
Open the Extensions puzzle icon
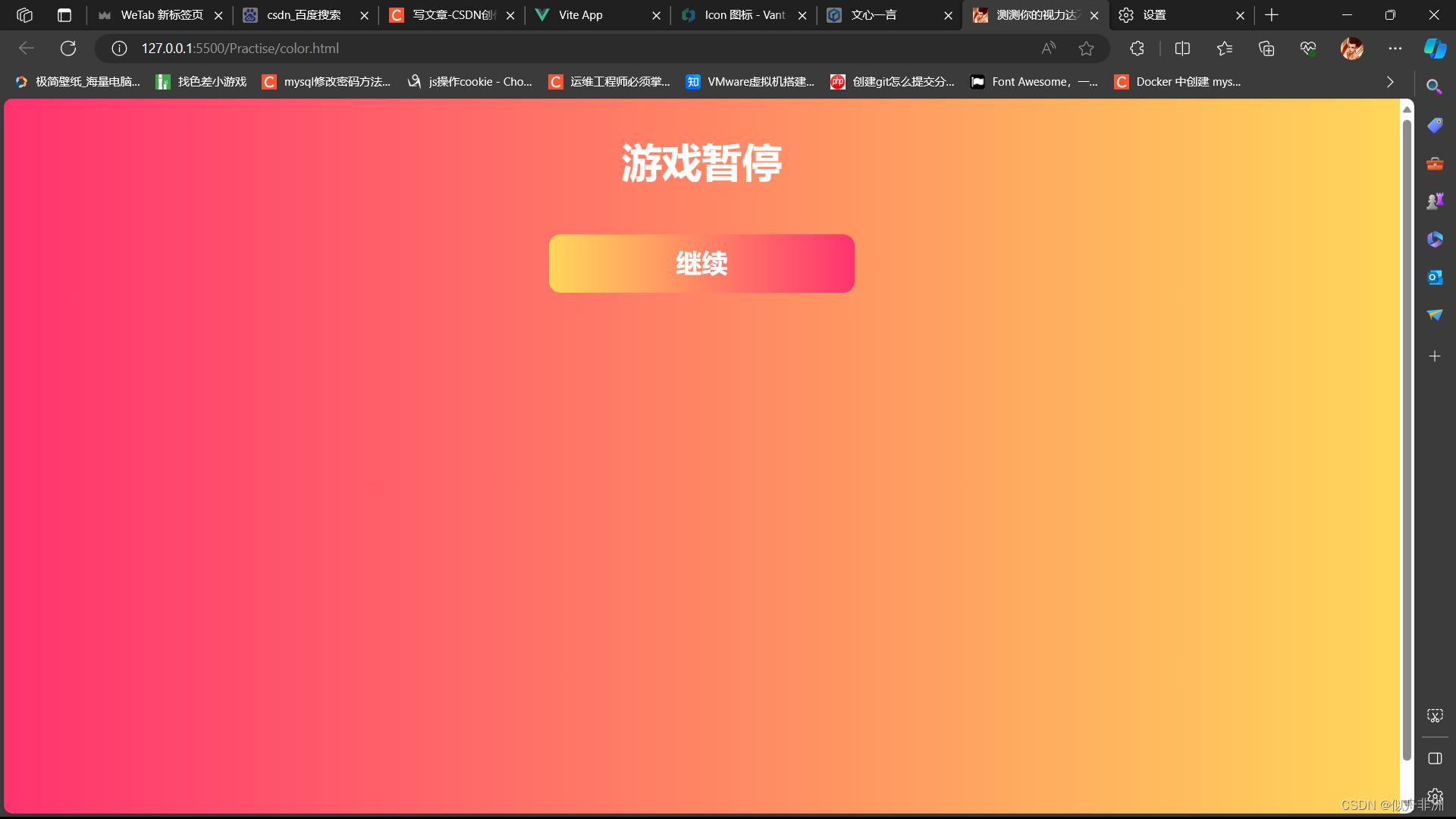1137,49
